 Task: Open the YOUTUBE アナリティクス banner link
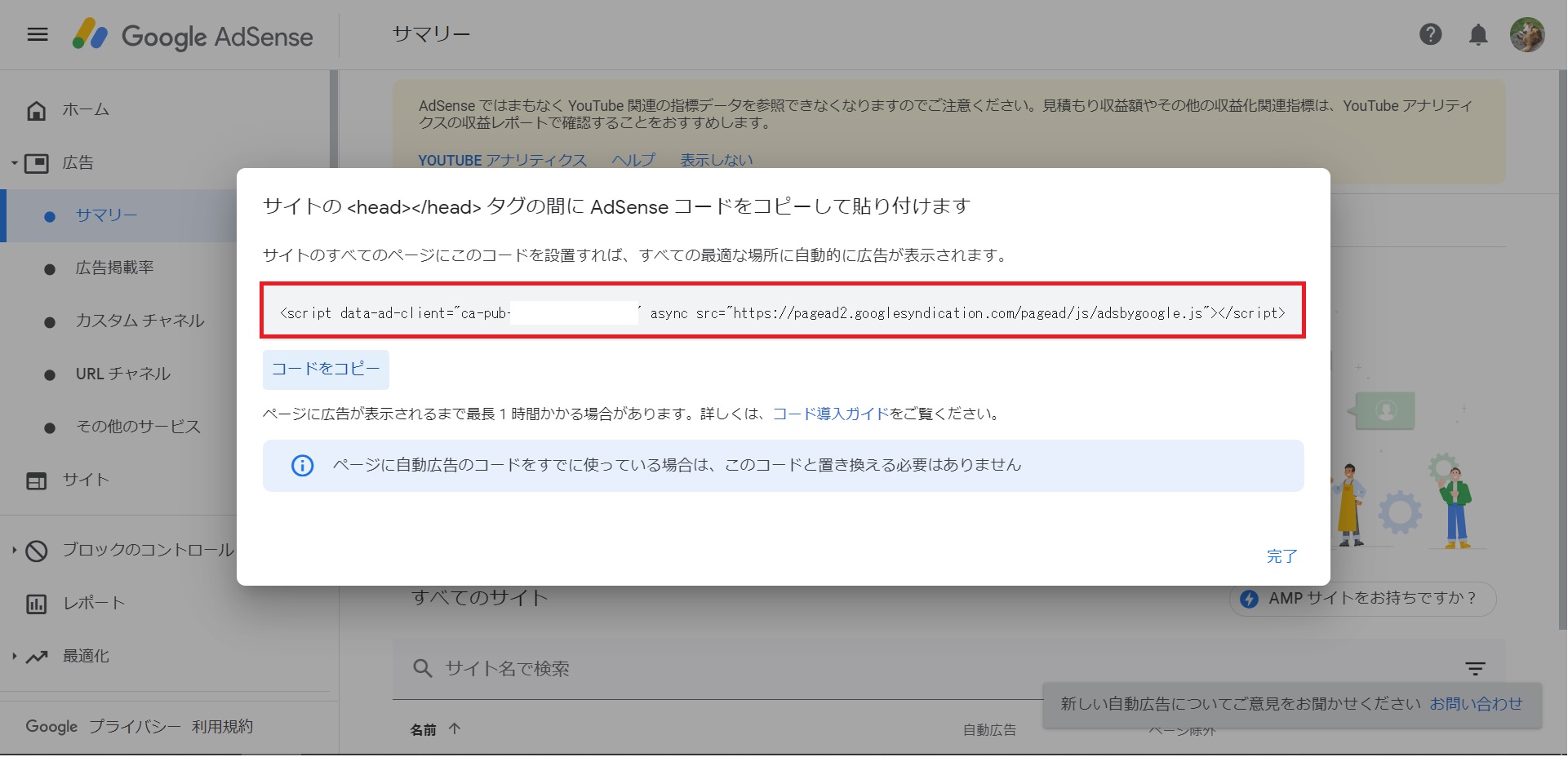502,160
